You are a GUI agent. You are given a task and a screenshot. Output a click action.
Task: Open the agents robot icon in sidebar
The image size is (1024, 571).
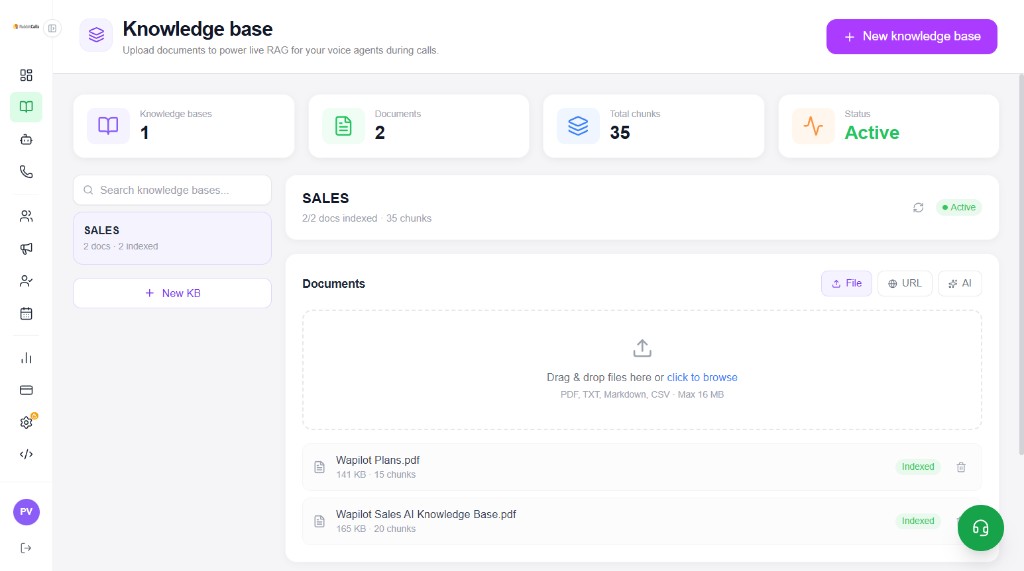[x=26, y=139]
